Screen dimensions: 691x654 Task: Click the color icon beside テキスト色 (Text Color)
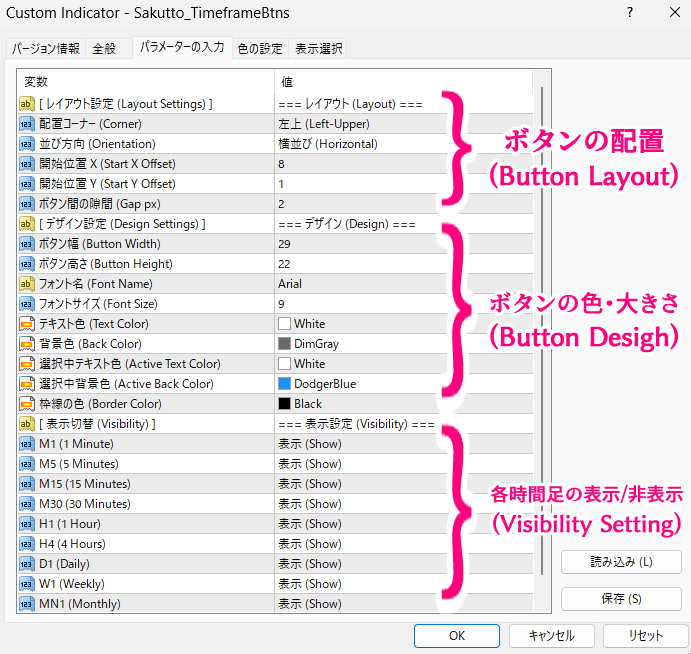pyautogui.click(x=27, y=324)
